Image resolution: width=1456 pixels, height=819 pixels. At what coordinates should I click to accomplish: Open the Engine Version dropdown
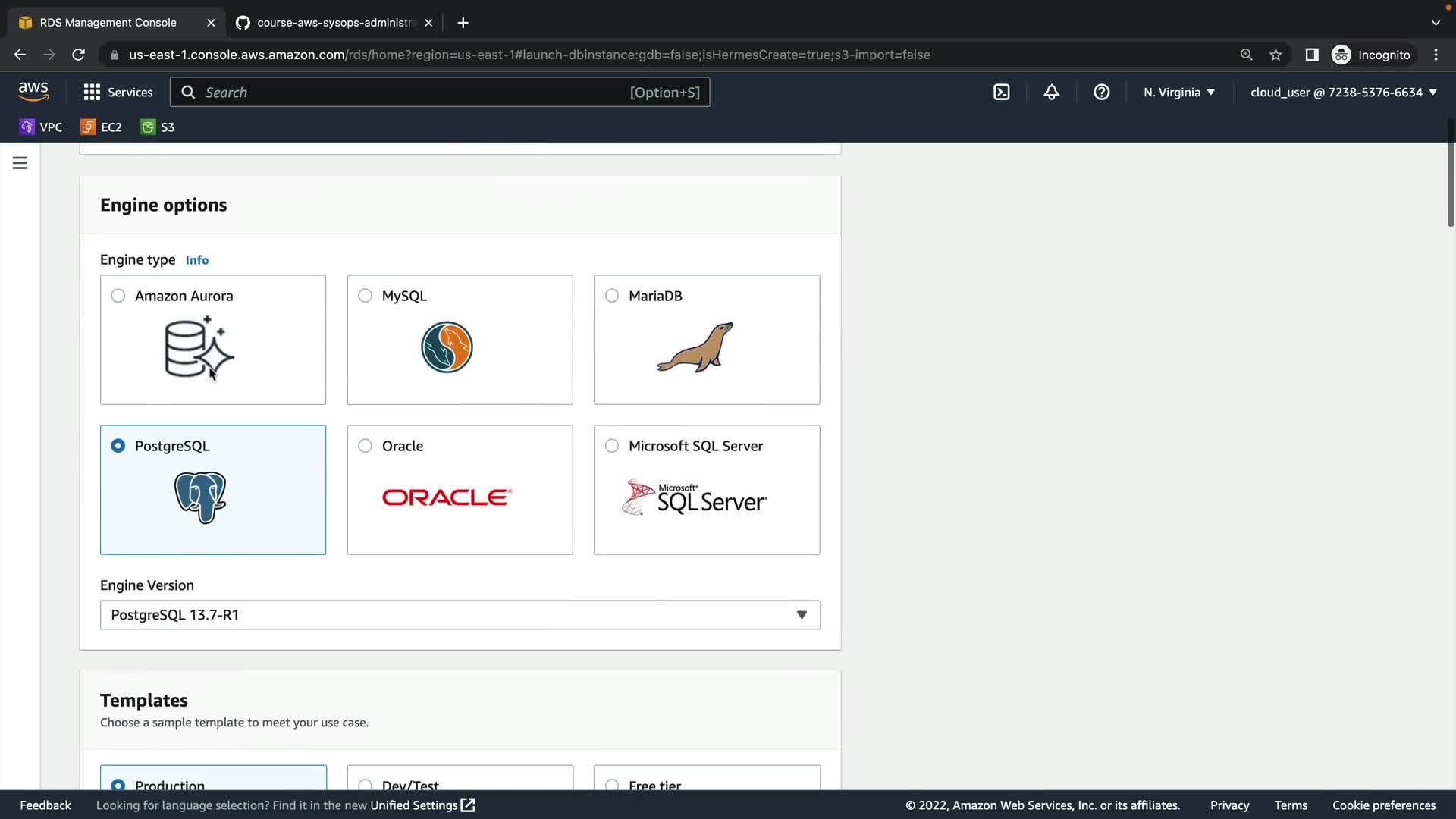[x=460, y=615]
